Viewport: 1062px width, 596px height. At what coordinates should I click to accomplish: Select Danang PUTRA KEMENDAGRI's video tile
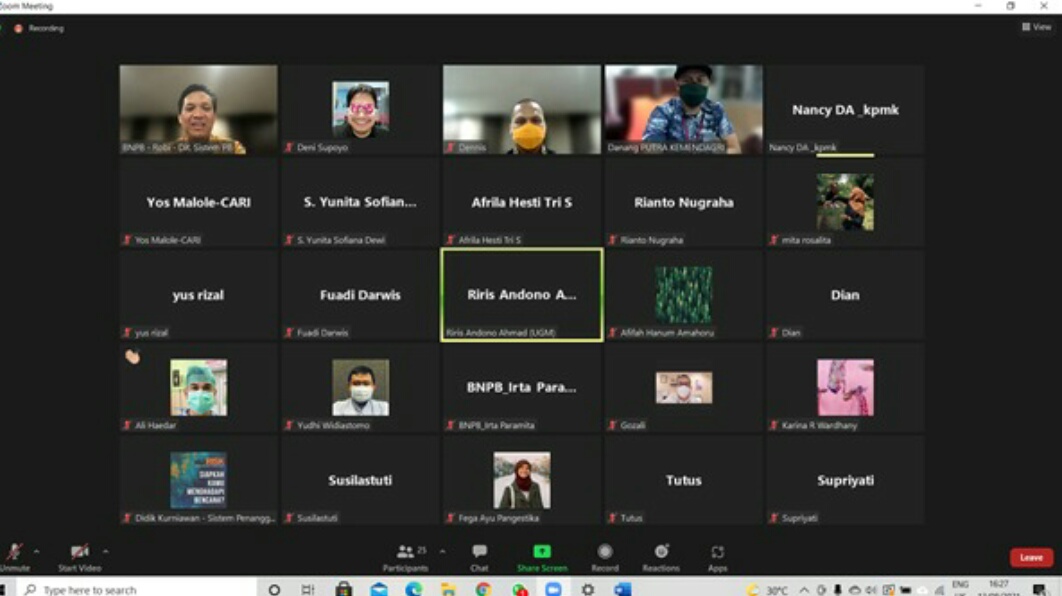click(x=683, y=110)
